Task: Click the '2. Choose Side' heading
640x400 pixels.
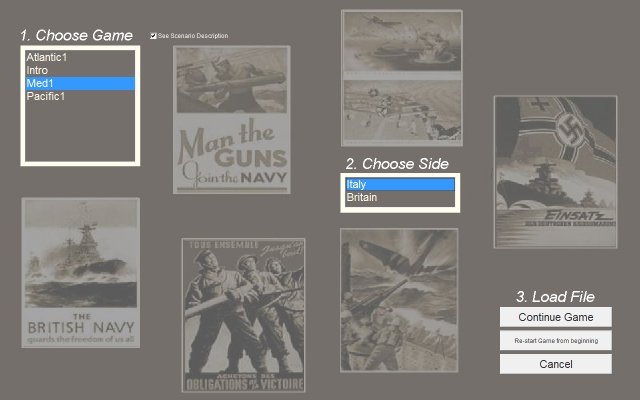Action: point(397,164)
